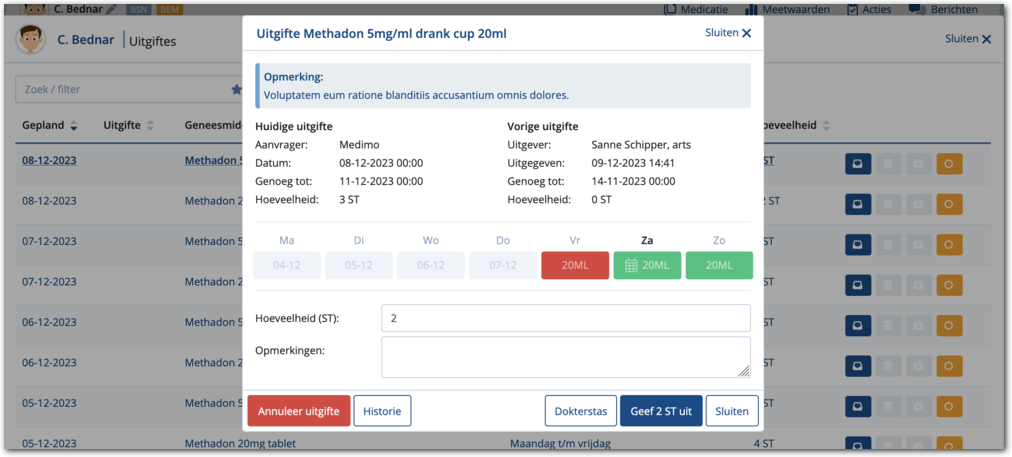The width and height of the screenshot is (1012, 457).
Task: Click the star favorite icon in the filter bar
Action: tap(236, 89)
